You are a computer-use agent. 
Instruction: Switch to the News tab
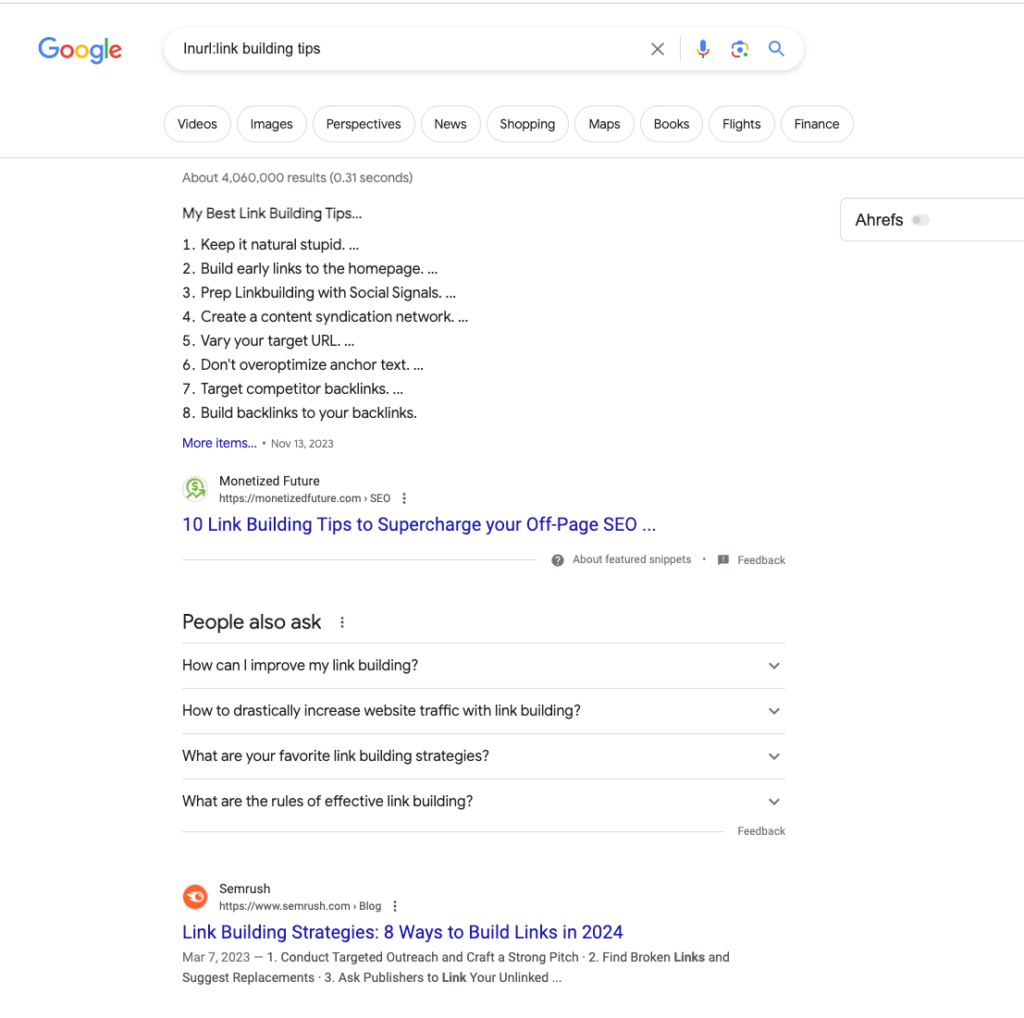(450, 123)
